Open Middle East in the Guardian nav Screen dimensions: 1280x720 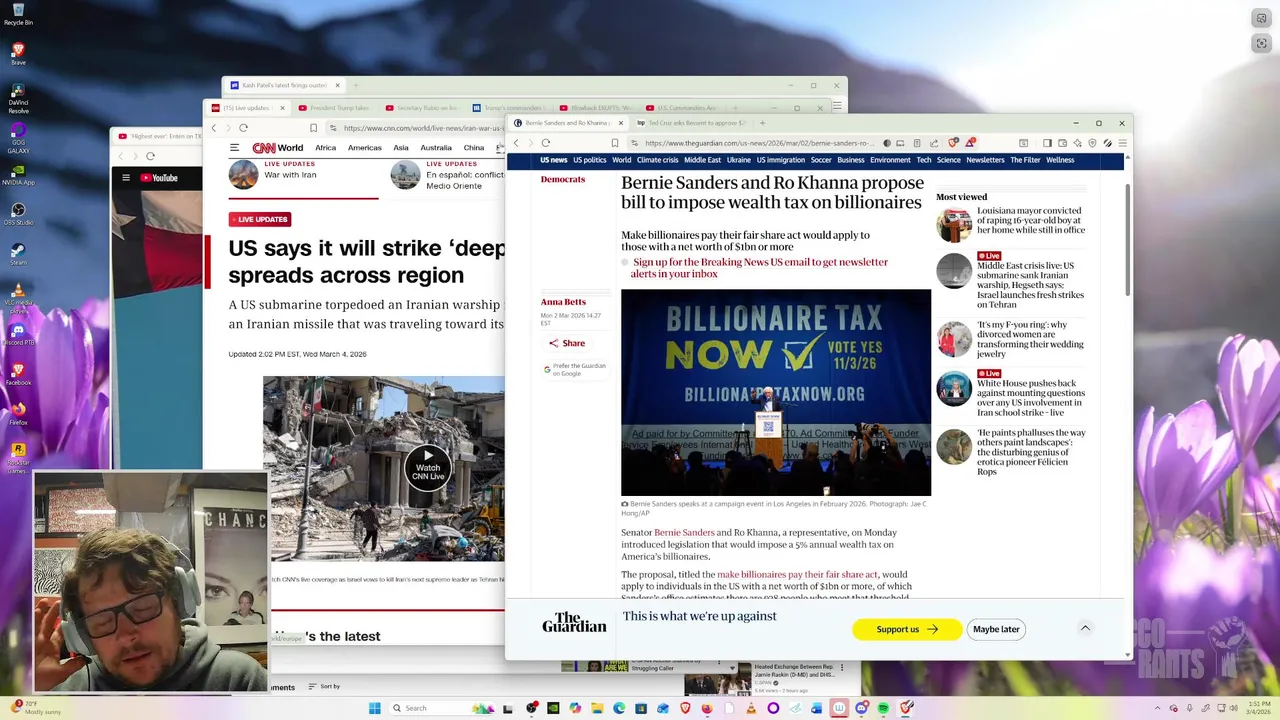coord(702,160)
